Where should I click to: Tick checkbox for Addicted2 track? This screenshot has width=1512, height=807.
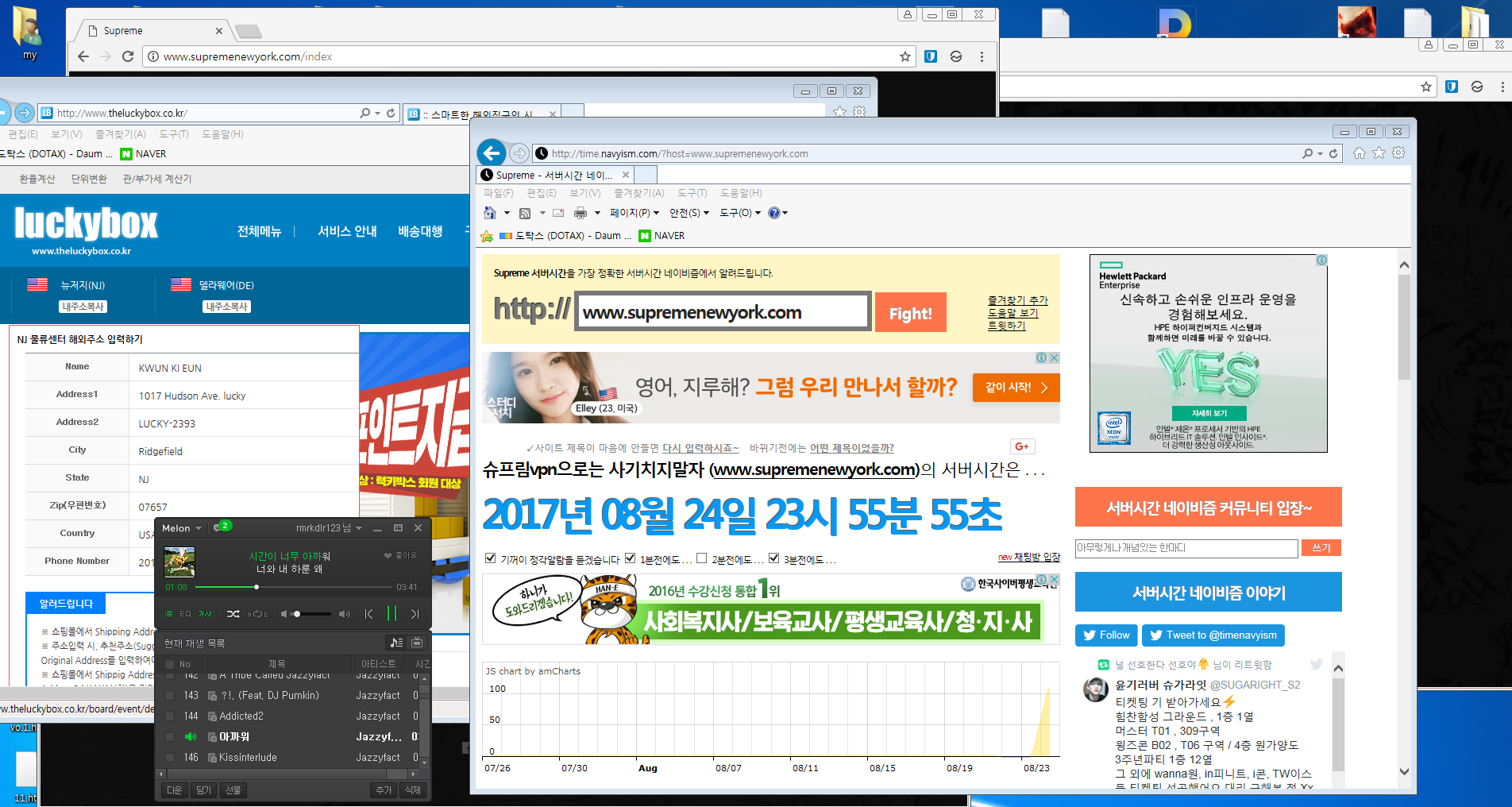[x=169, y=716]
